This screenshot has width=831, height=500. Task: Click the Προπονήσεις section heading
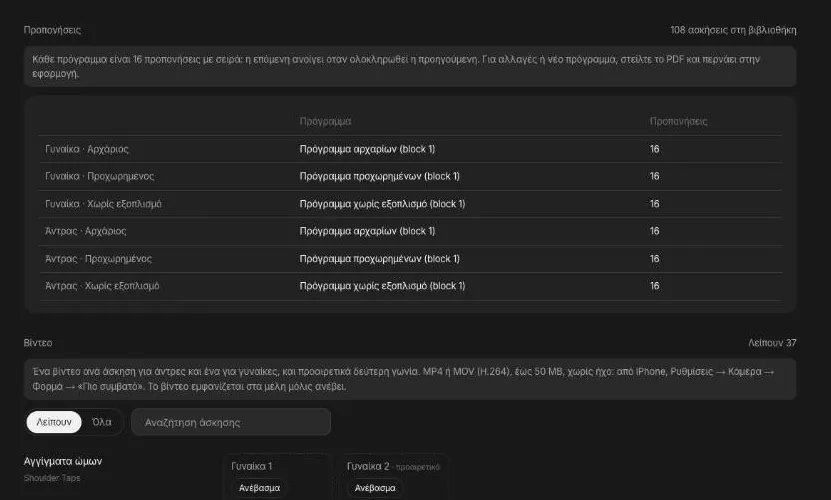tap(52, 30)
